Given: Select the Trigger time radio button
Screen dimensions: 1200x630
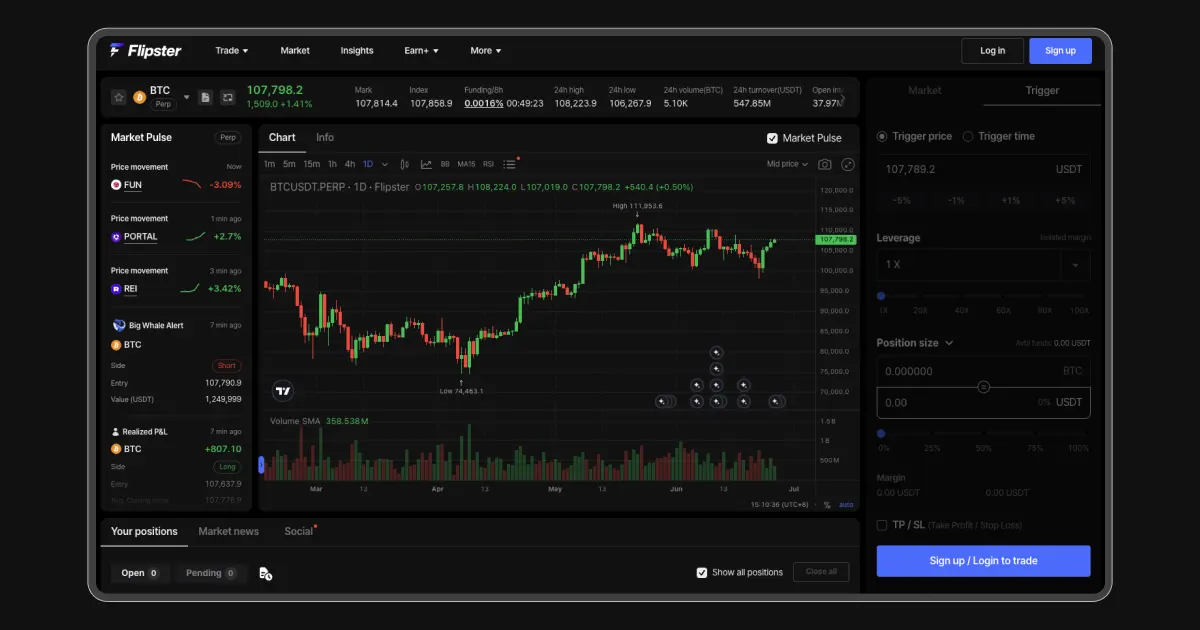Looking at the screenshot, I should [x=968, y=136].
